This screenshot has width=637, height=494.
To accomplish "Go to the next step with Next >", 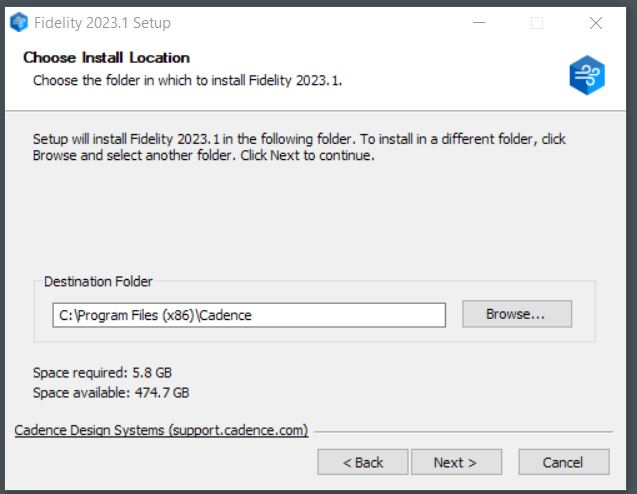I will [x=456, y=462].
